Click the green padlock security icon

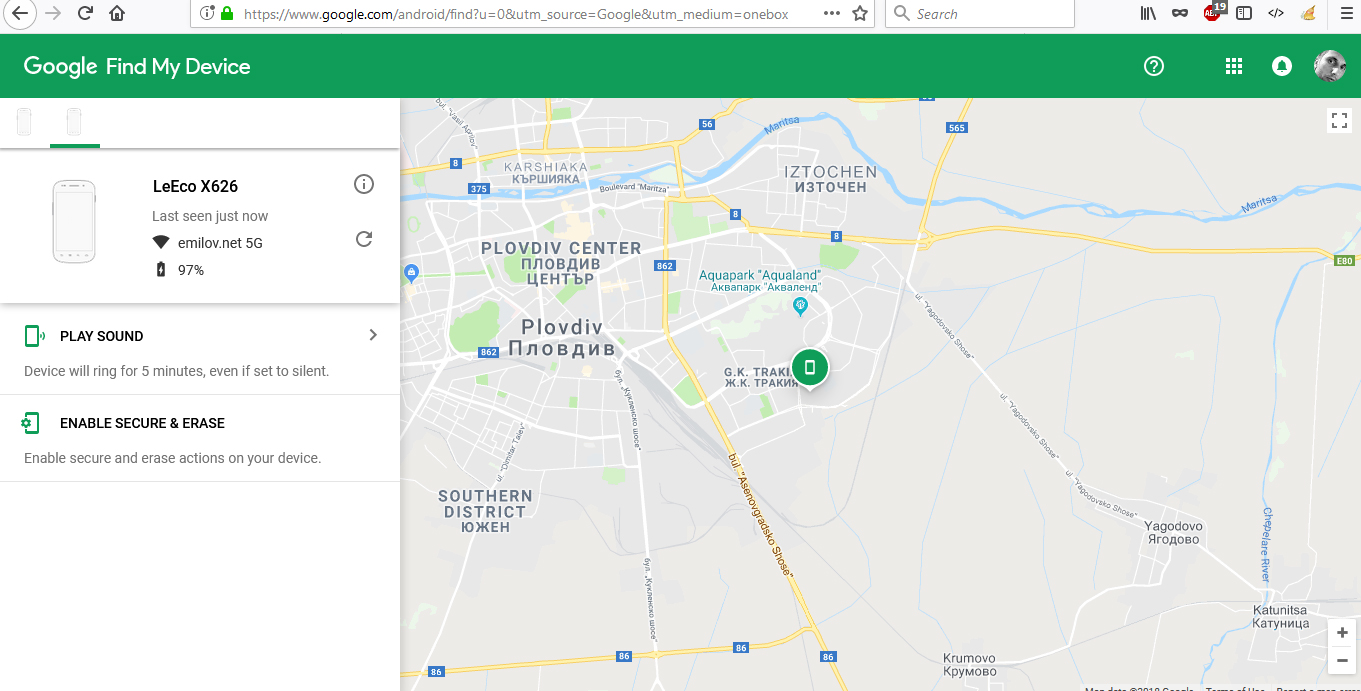(x=227, y=14)
